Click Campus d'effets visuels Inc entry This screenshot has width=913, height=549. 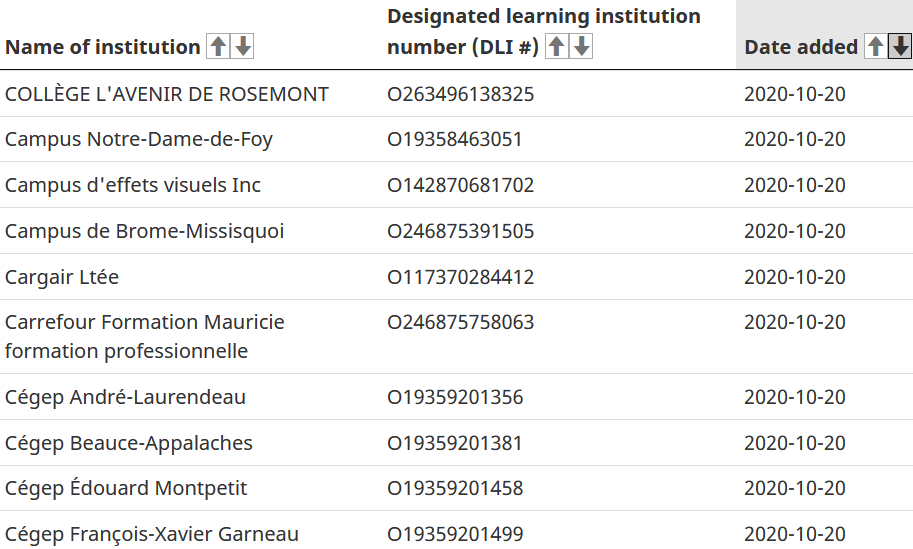point(133,185)
